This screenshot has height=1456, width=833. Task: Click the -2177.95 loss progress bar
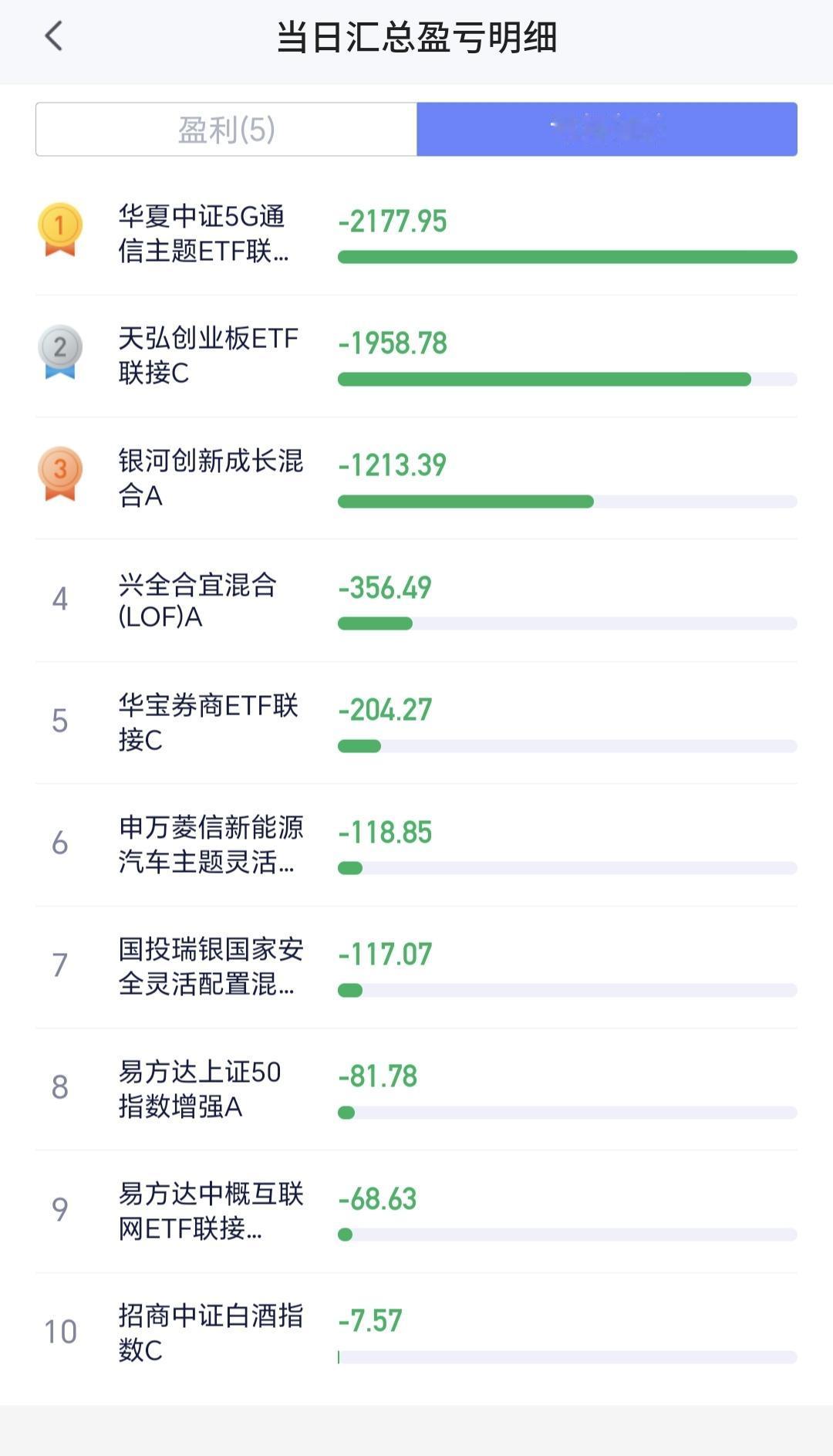pyautogui.click(x=568, y=257)
